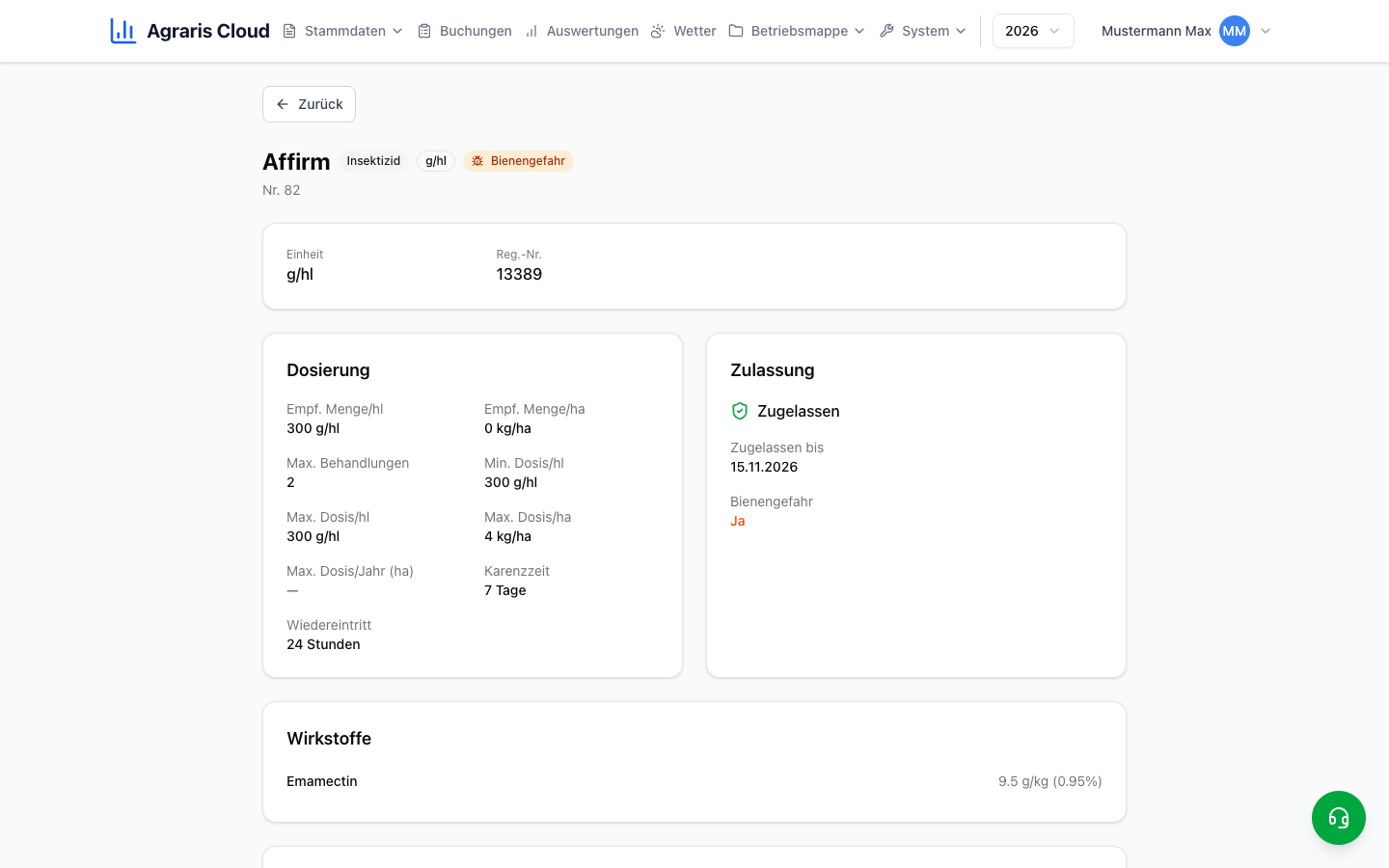The height and width of the screenshot is (868, 1389).
Task: Click the Reg.-Nr. value 13389
Action: tap(519, 274)
